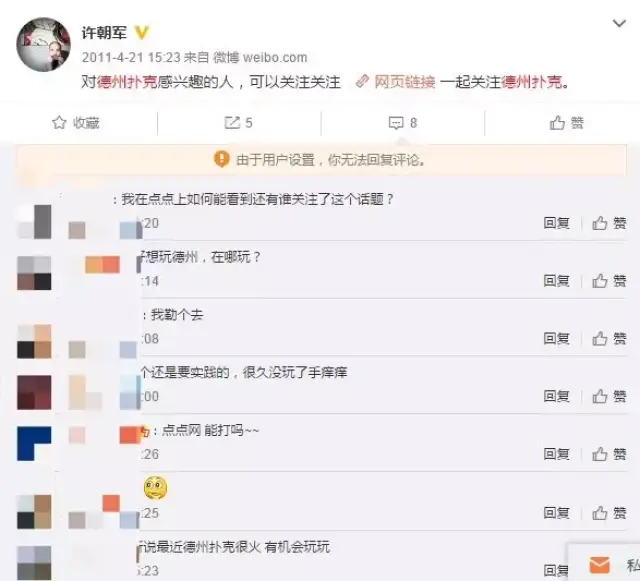Reply to the 我勒个去 comment

(x=556, y=338)
